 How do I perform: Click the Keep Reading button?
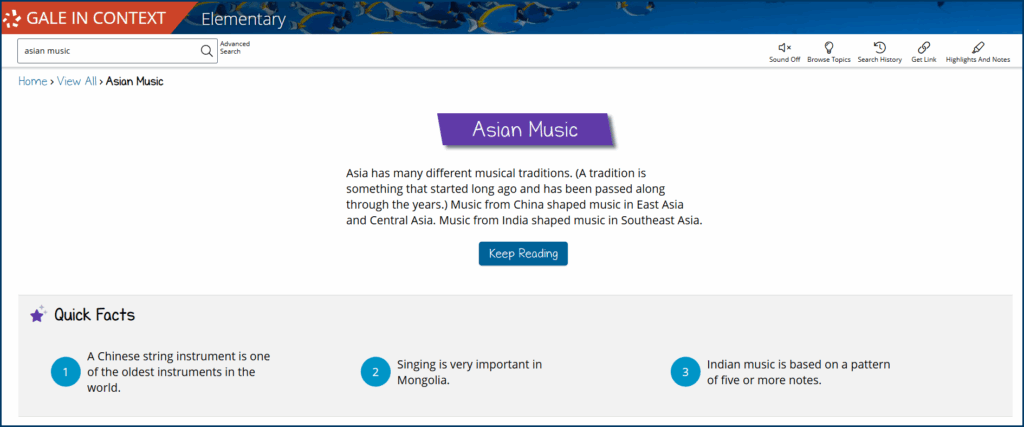523,253
